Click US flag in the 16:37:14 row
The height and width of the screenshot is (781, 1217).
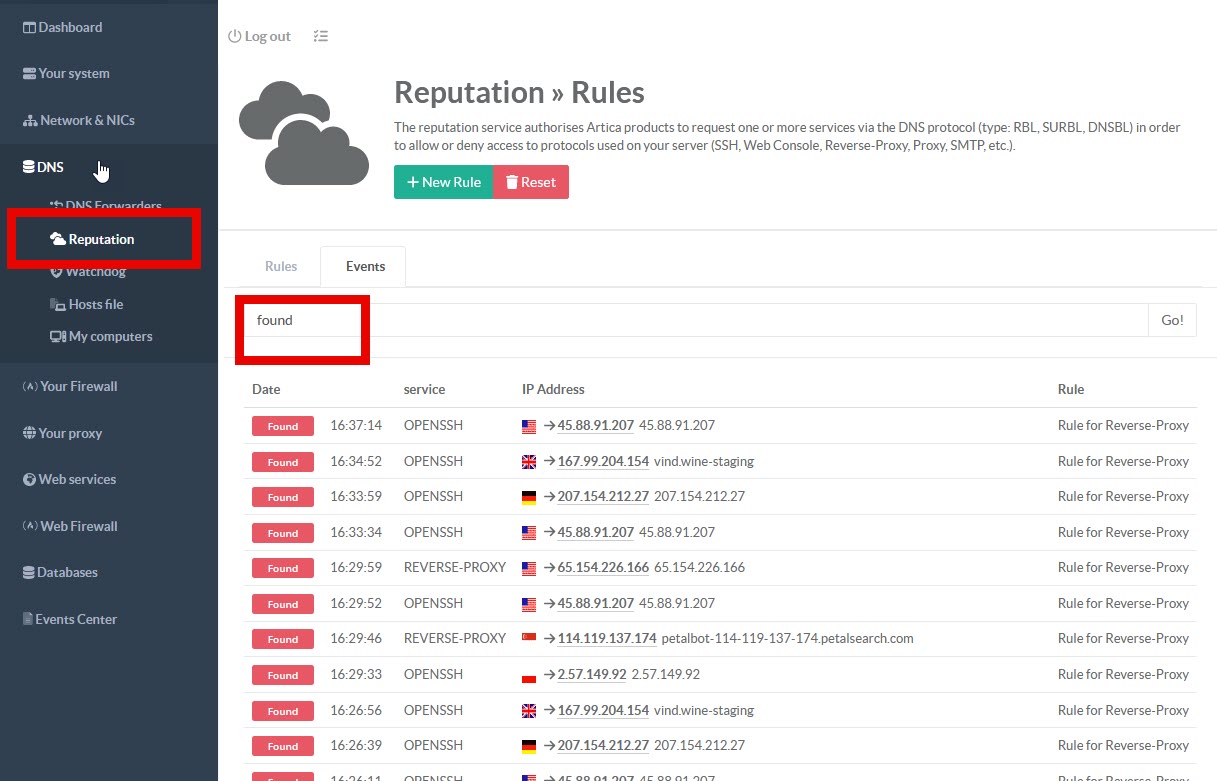529,426
